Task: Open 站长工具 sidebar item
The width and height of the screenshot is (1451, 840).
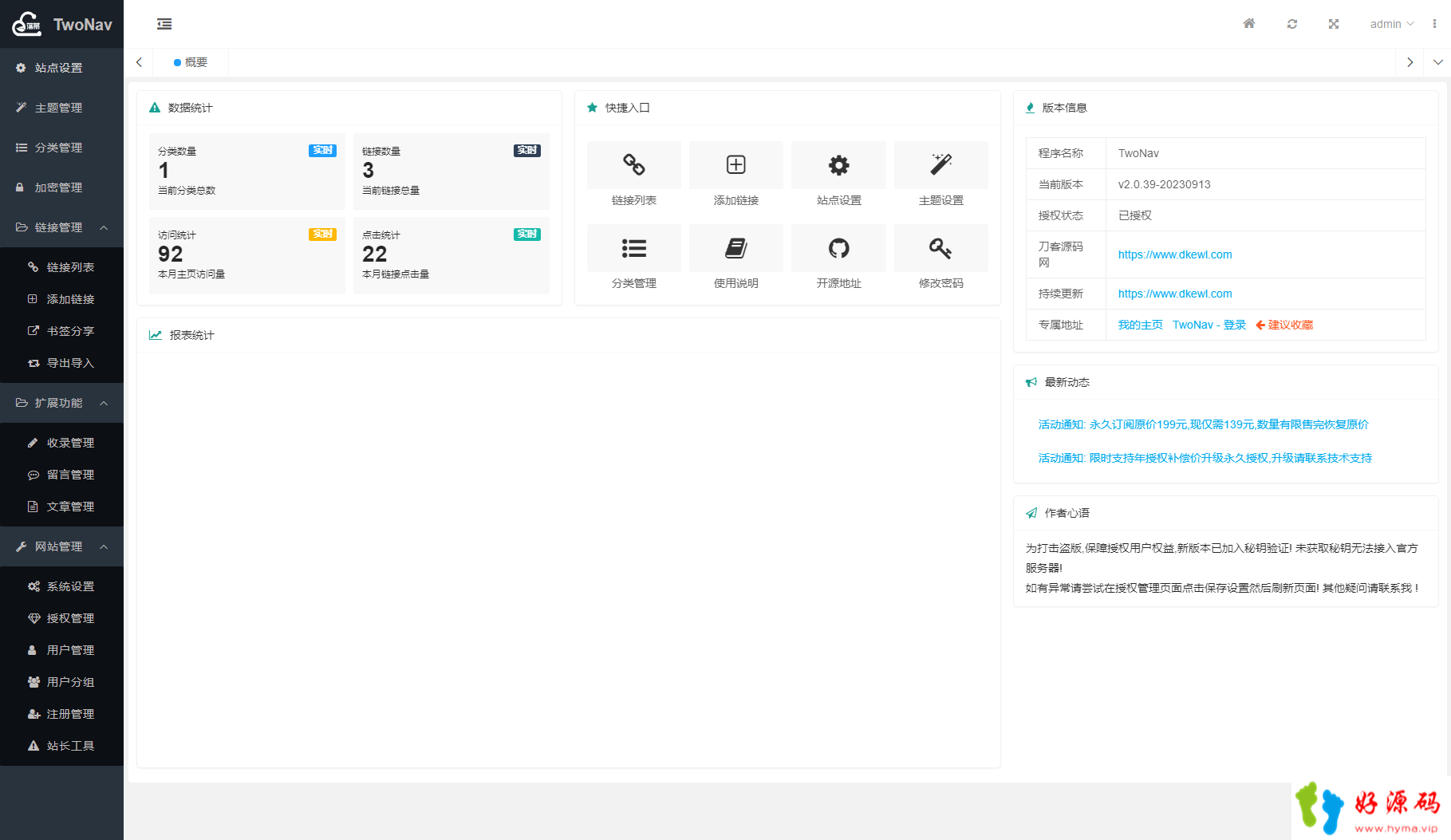Action: click(61, 746)
